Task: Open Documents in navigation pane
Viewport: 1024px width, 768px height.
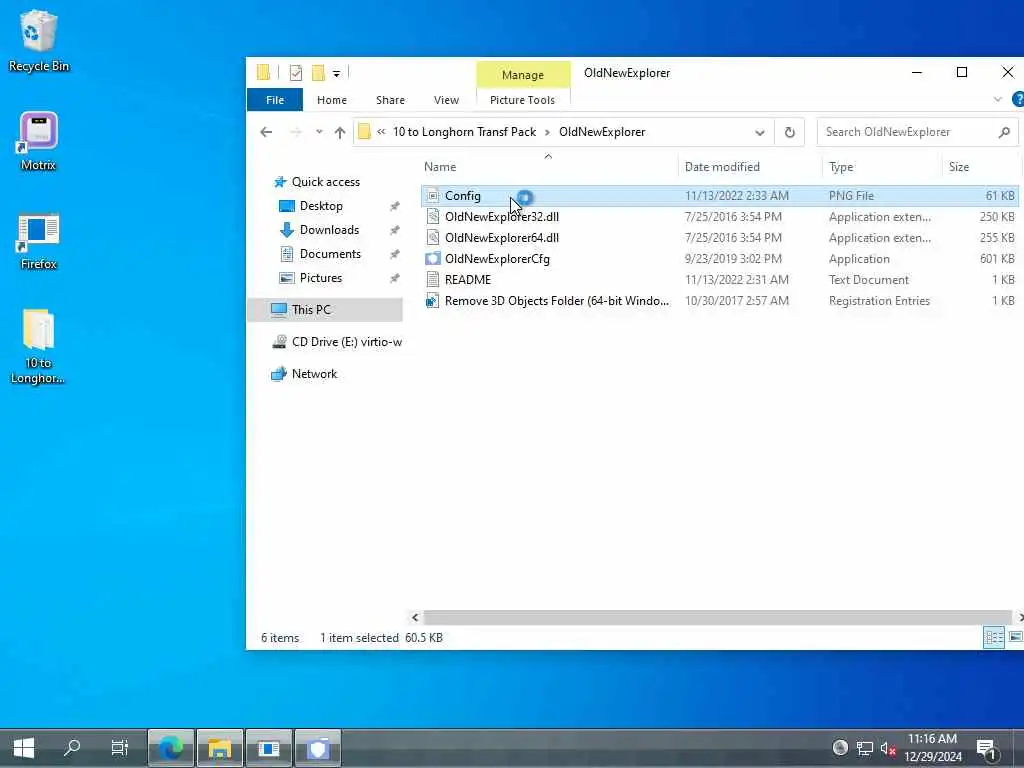Action: point(329,254)
